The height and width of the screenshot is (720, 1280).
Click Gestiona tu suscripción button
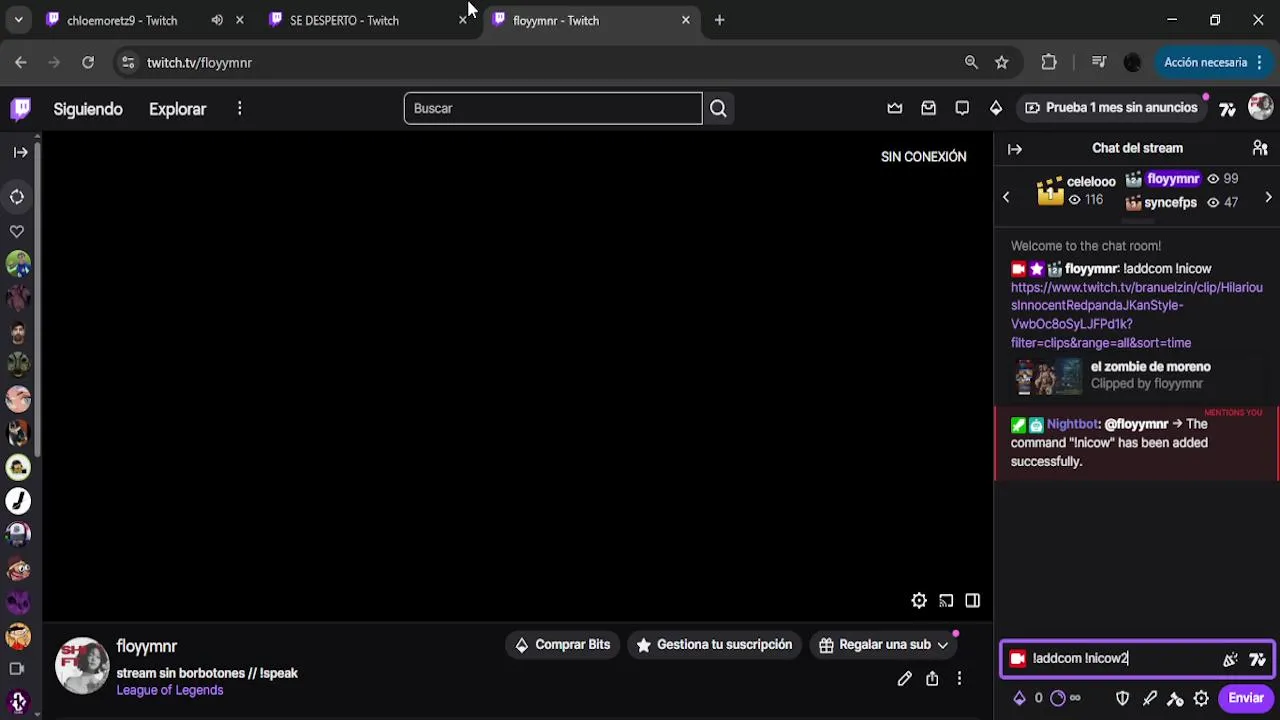pos(714,645)
